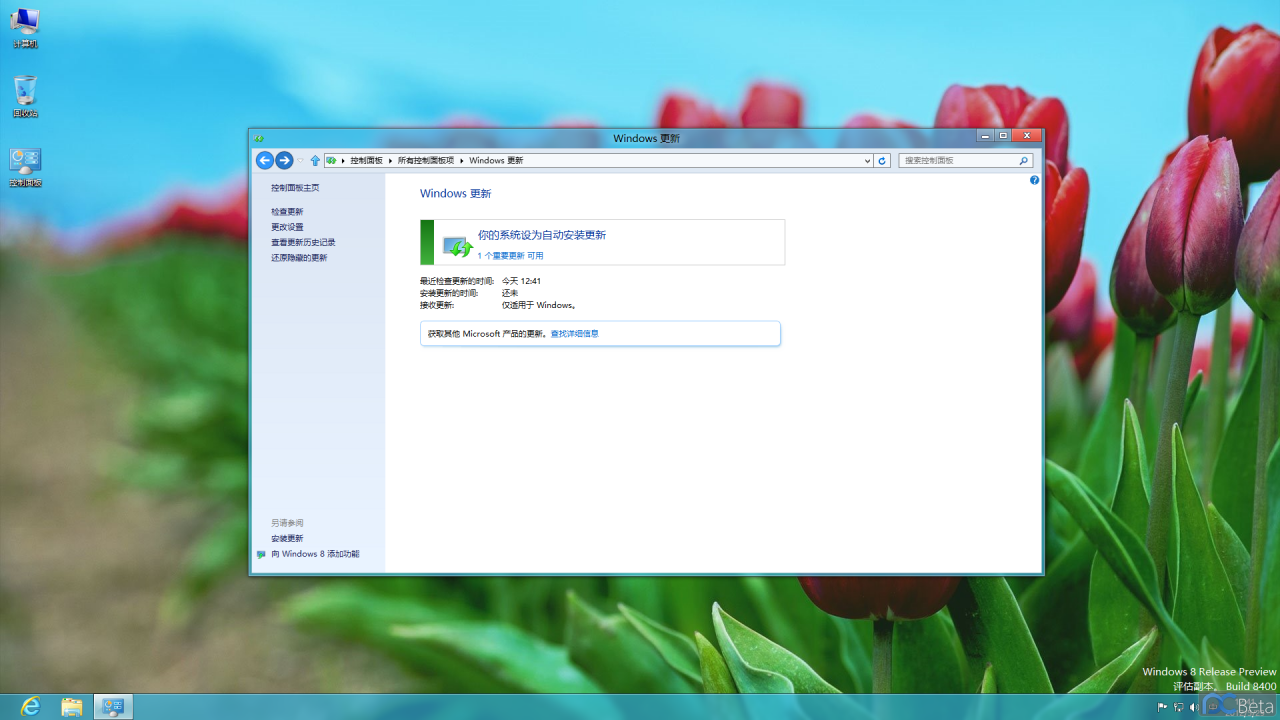Open the address bar history dropdown
1280x720 pixels.
pos(867,160)
